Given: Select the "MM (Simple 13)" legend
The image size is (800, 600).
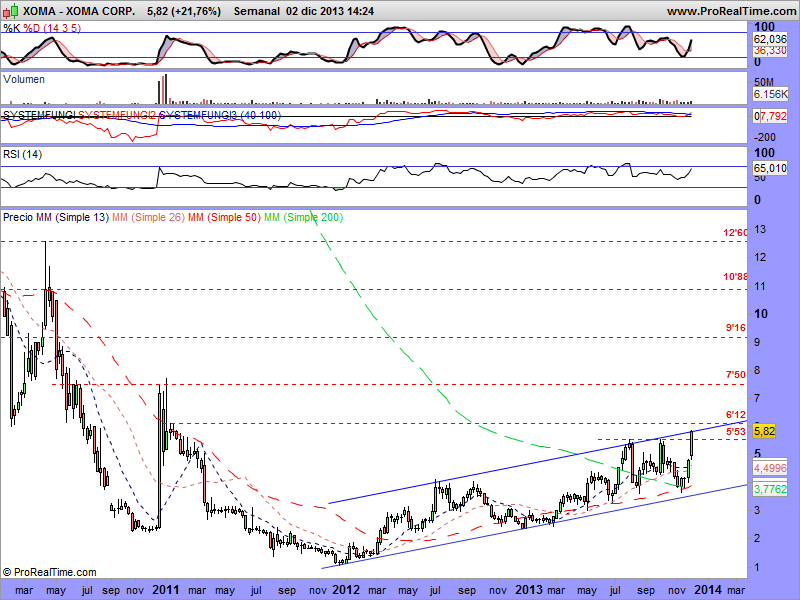Looking at the screenshot, I should [x=72, y=217].
